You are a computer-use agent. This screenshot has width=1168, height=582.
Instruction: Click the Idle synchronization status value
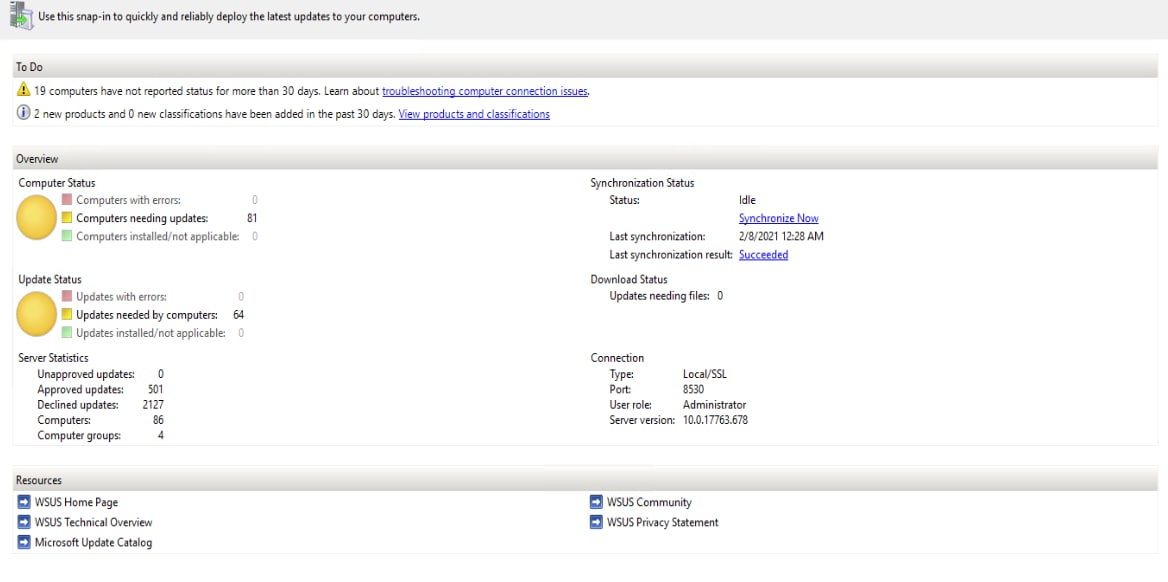(x=747, y=200)
